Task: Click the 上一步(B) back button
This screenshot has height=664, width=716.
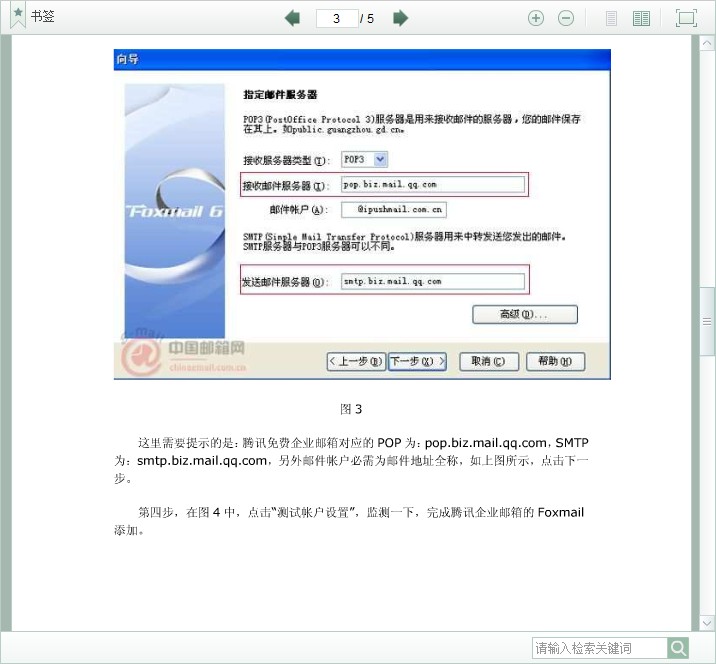Action: coord(357,361)
